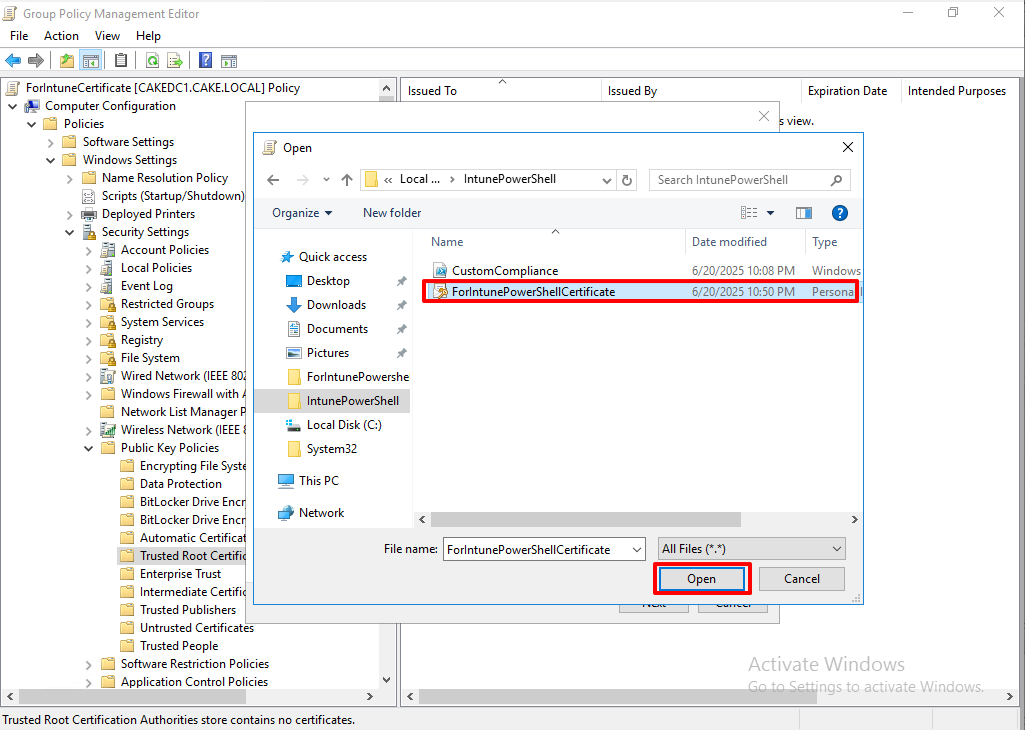Image resolution: width=1025 pixels, height=730 pixels.
Task: Open the File menu
Action: click(19, 36)
